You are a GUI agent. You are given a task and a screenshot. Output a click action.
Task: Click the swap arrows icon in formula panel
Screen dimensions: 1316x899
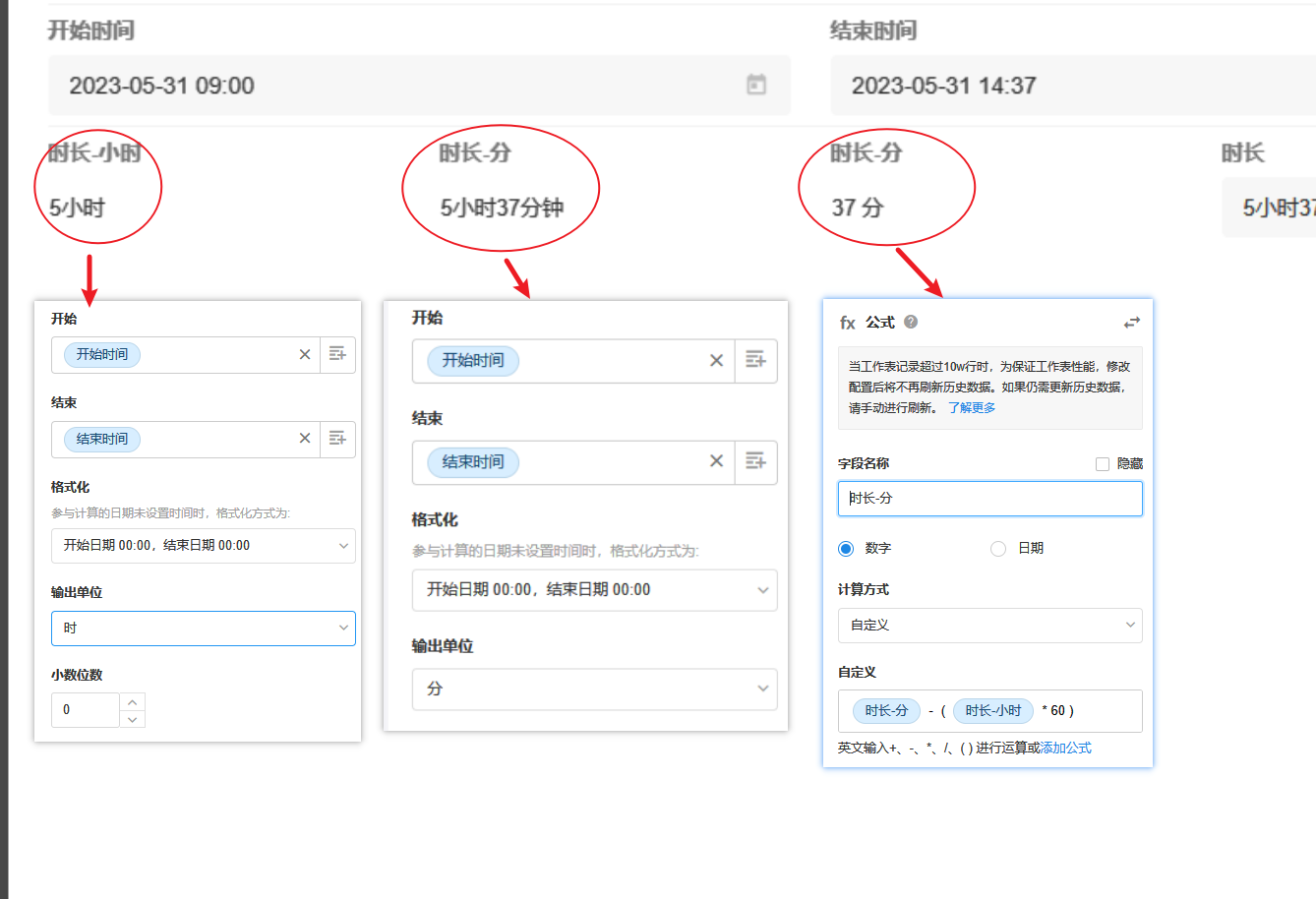point(1132,323)
